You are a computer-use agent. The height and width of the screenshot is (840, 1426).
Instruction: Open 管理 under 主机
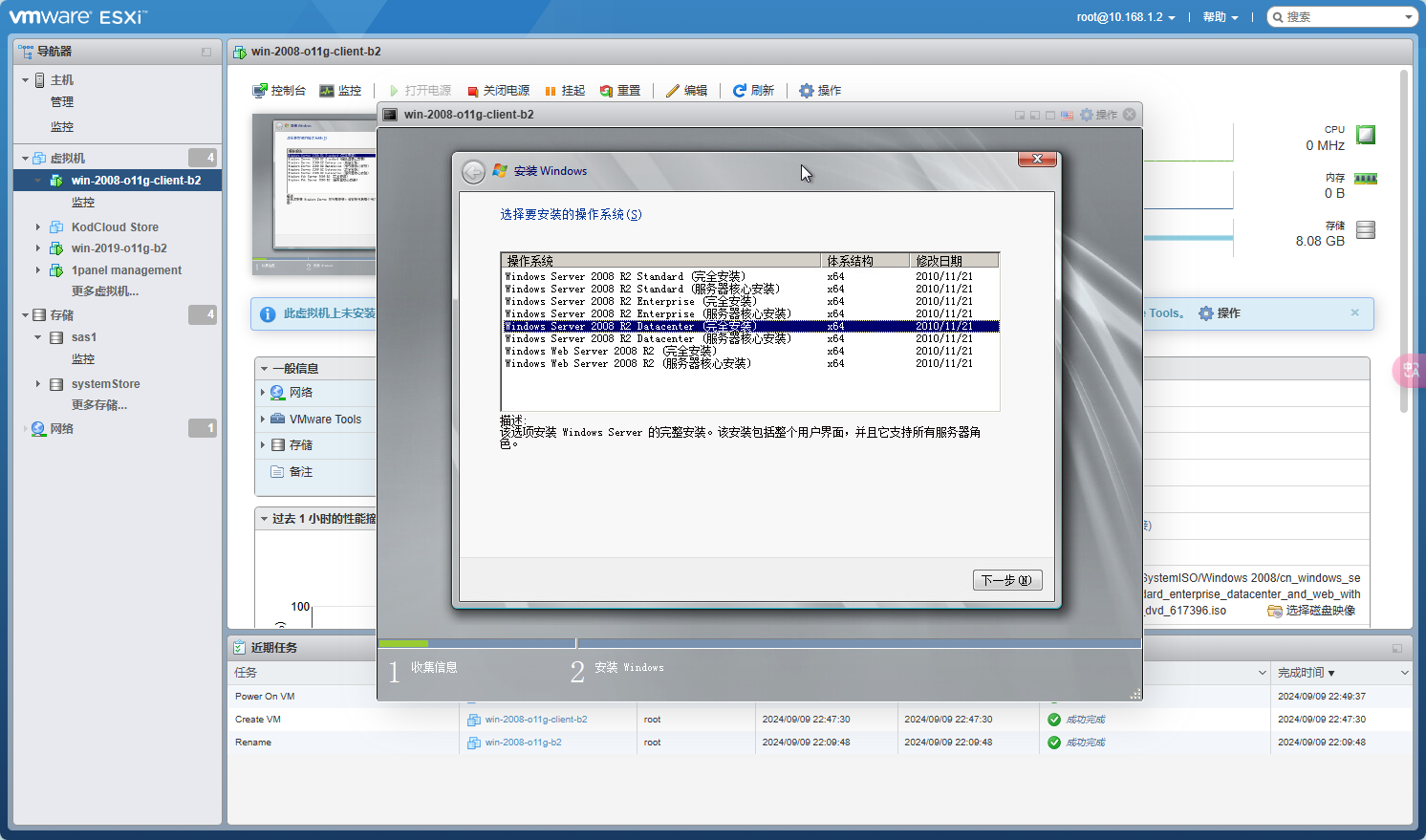(62, 102)
